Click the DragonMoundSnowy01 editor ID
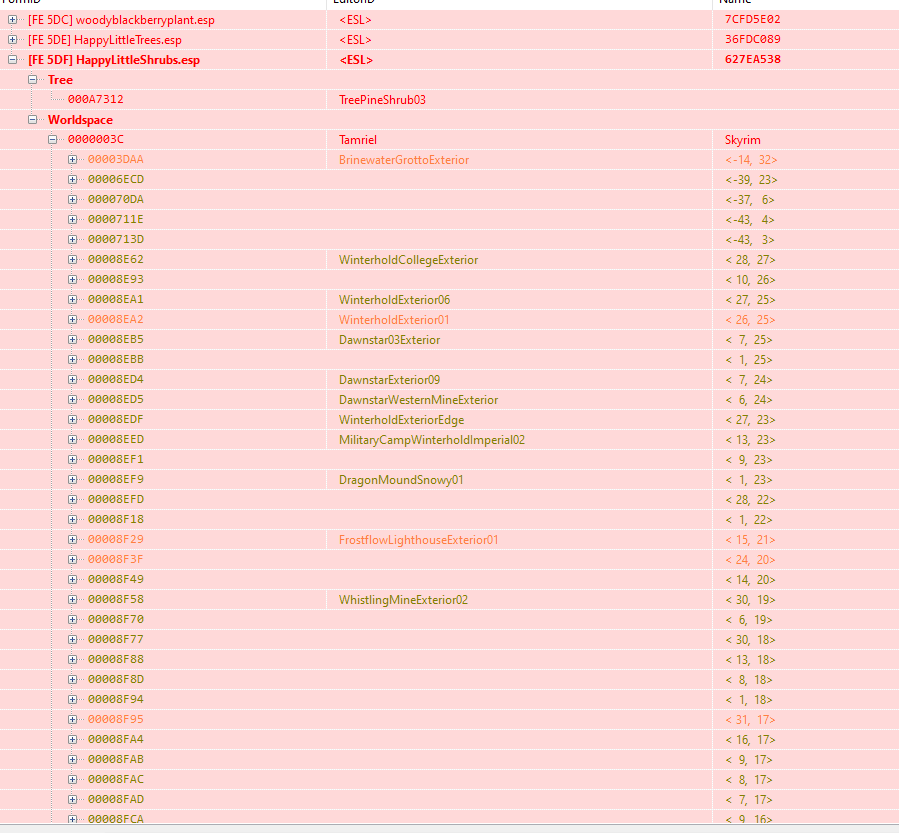Screen dimensions: 899x833 click(x=401, y=480)
